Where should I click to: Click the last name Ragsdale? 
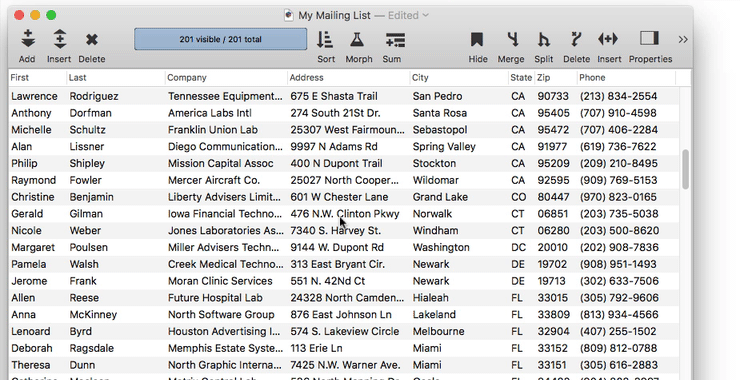pyautogui.click(x=92, y=349)
